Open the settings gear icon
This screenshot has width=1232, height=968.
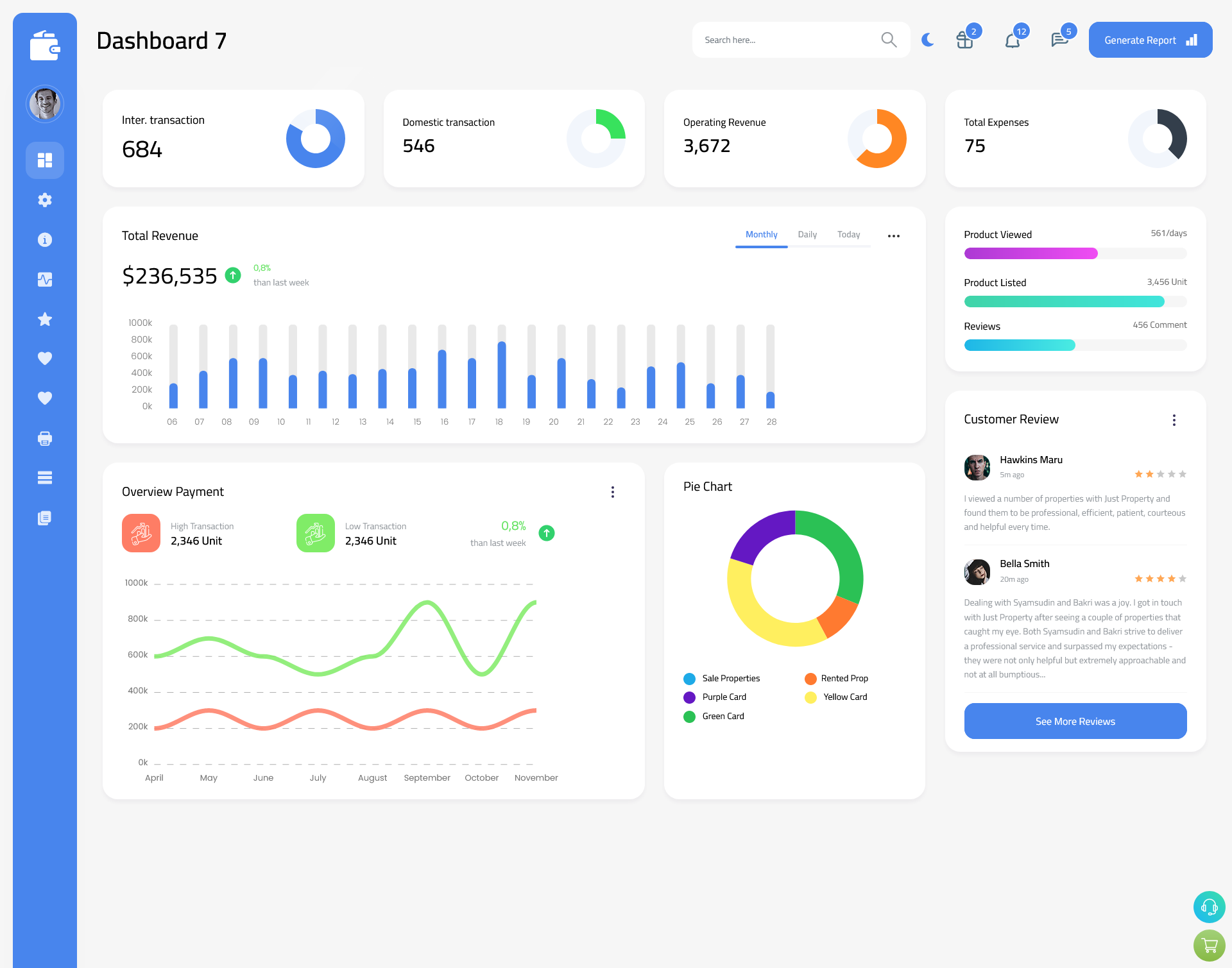[45, 200]
